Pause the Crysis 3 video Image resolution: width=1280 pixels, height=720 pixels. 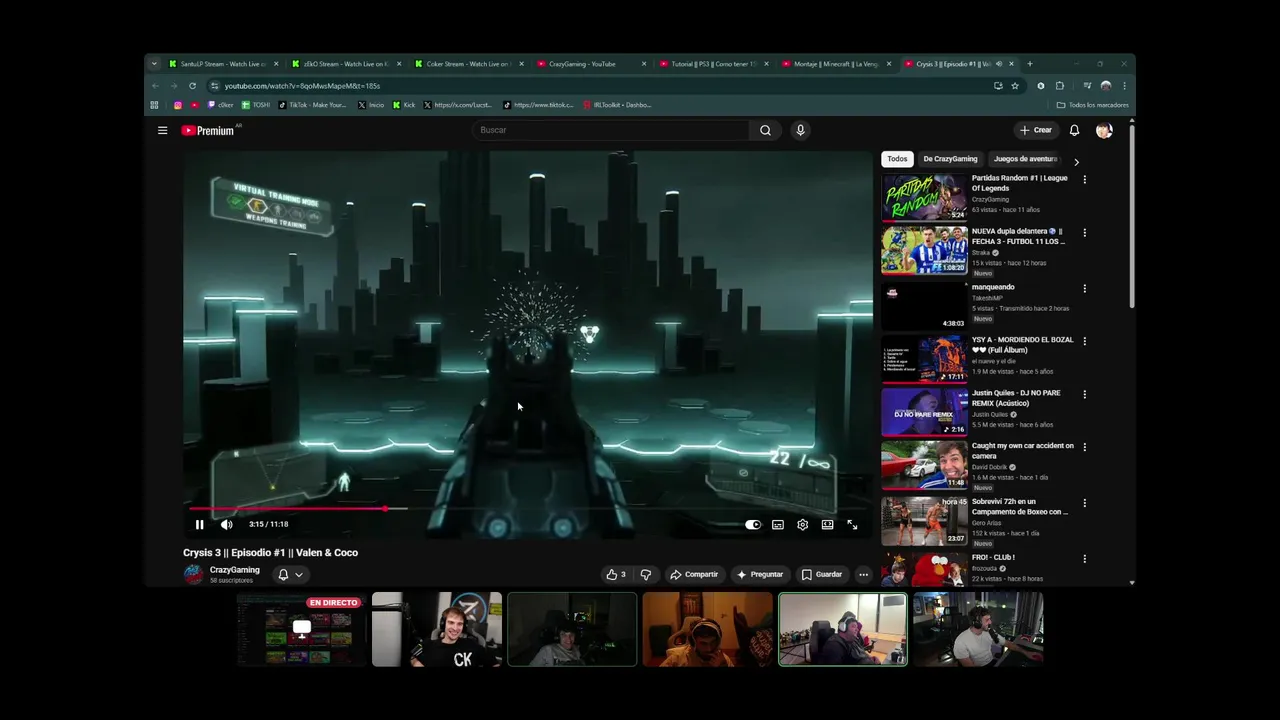(x=199, y=524)
